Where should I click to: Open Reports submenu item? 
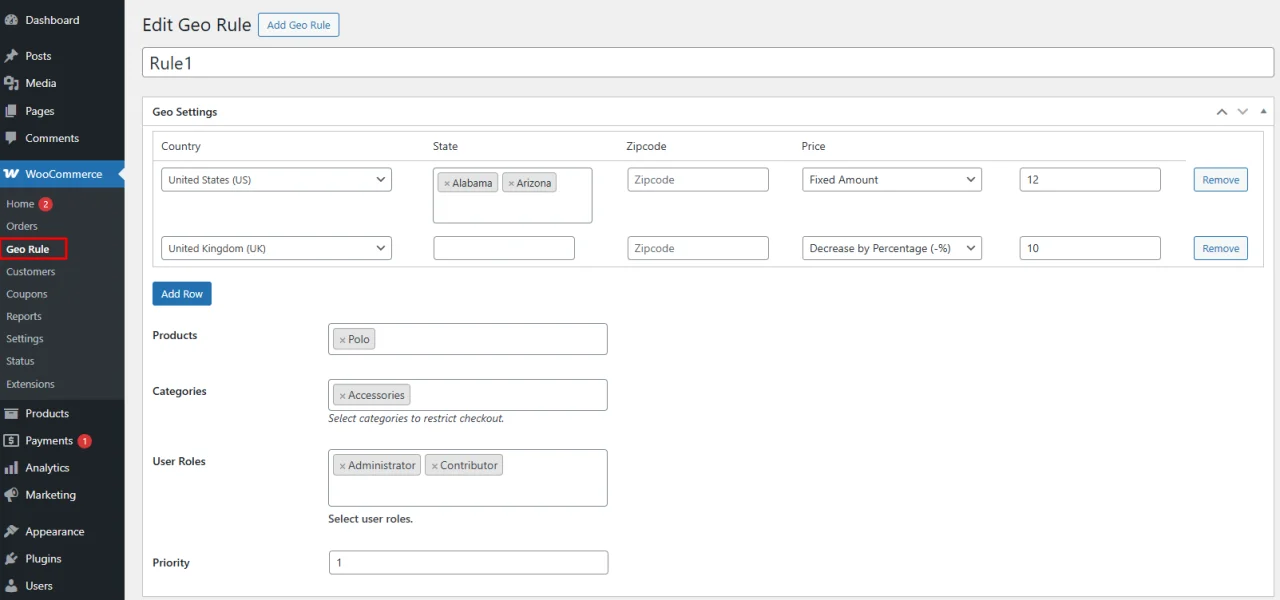(24, 316)
